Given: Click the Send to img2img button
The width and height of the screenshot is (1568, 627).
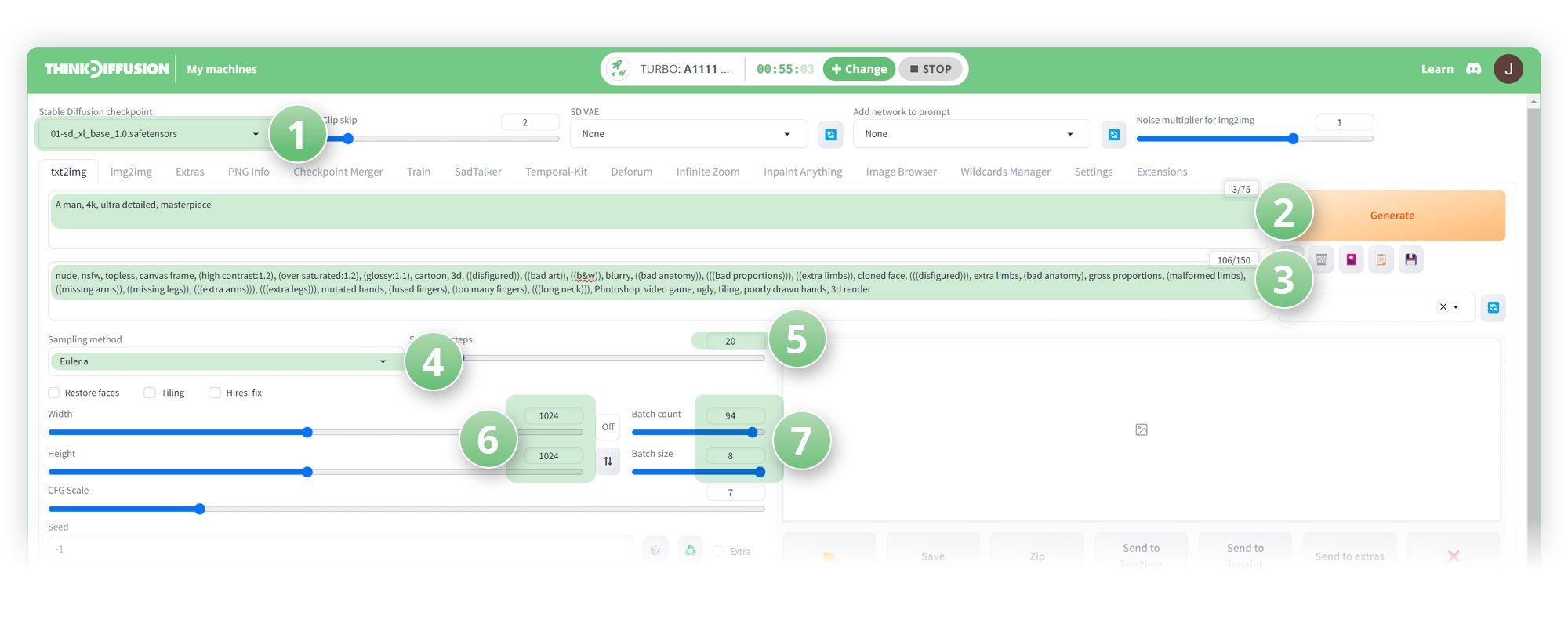Looking at the screenshot, I should point(1142,555).
